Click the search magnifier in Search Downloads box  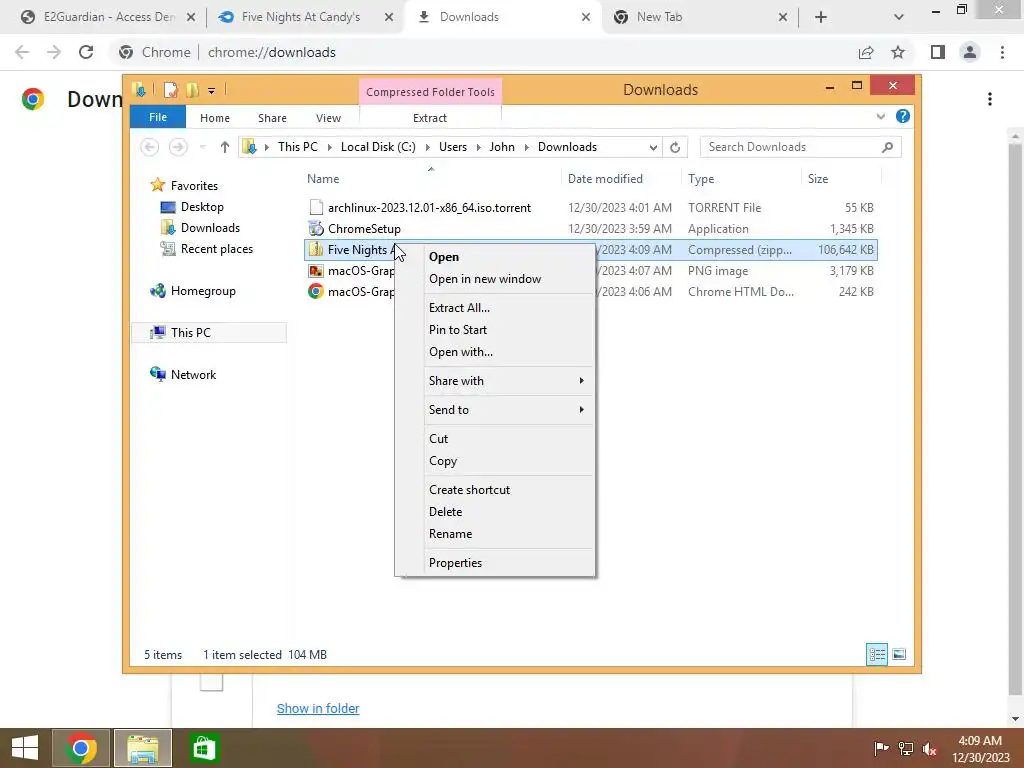[x=887, y=148]
